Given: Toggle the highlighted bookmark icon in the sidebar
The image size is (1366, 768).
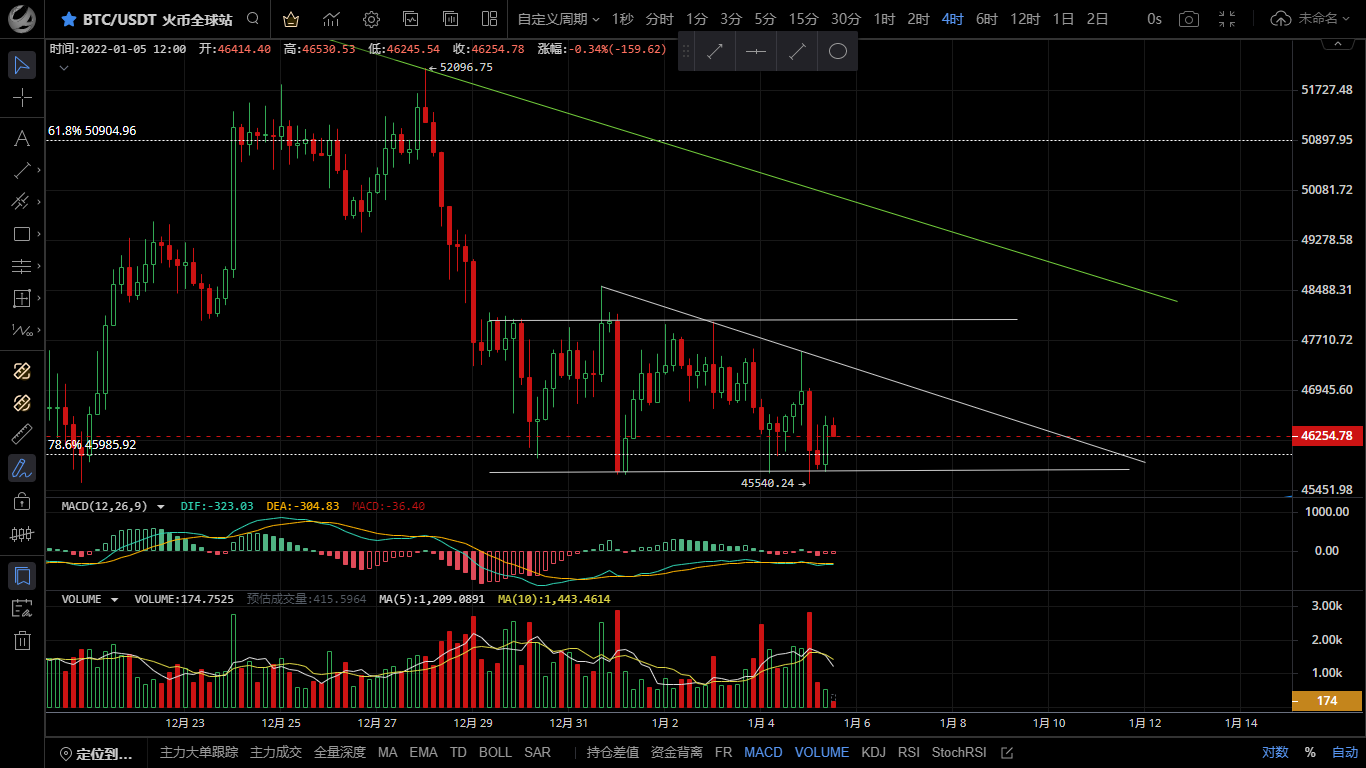Looking at the screenshot, I should (x=22, y=576).
